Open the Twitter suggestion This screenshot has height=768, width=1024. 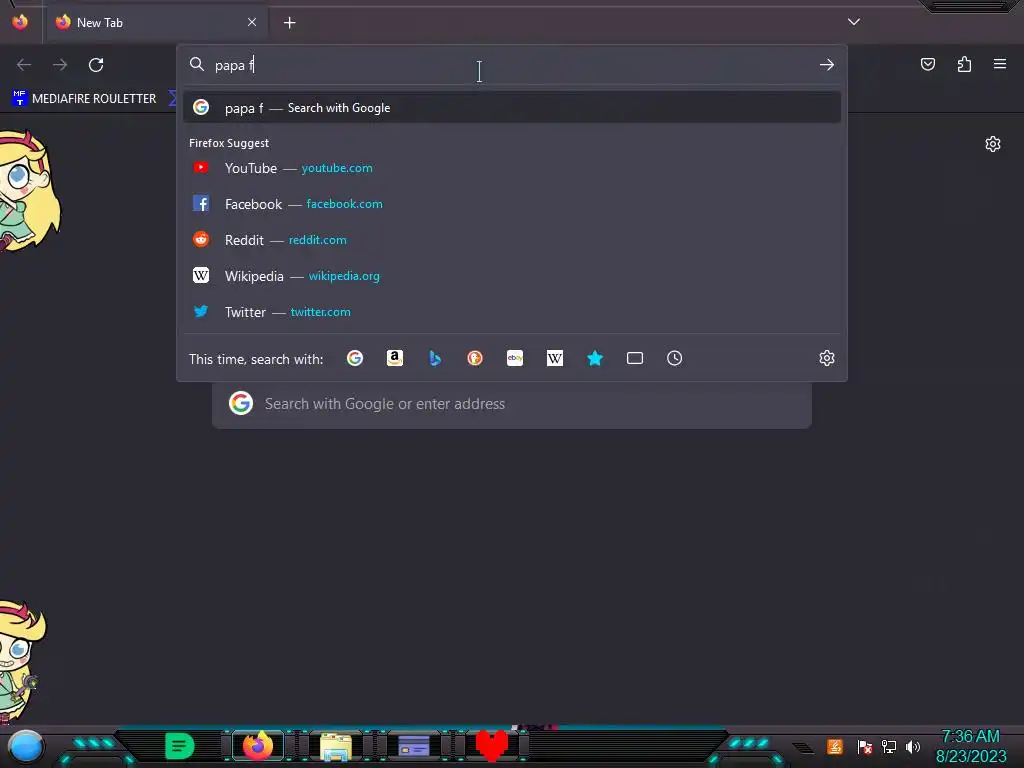(x=512, y=312)
